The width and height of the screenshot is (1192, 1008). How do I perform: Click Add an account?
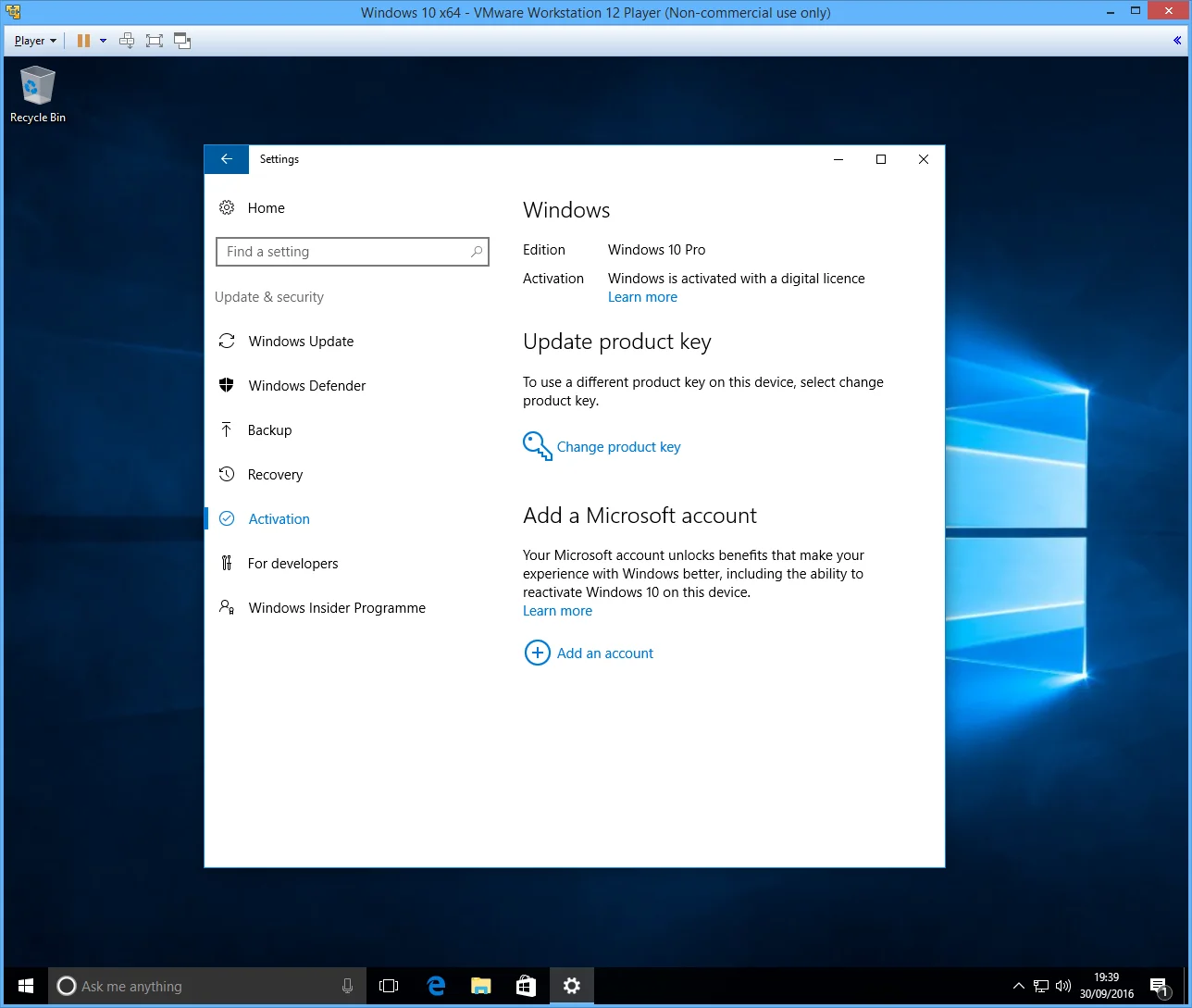click(x=589, y=653)
